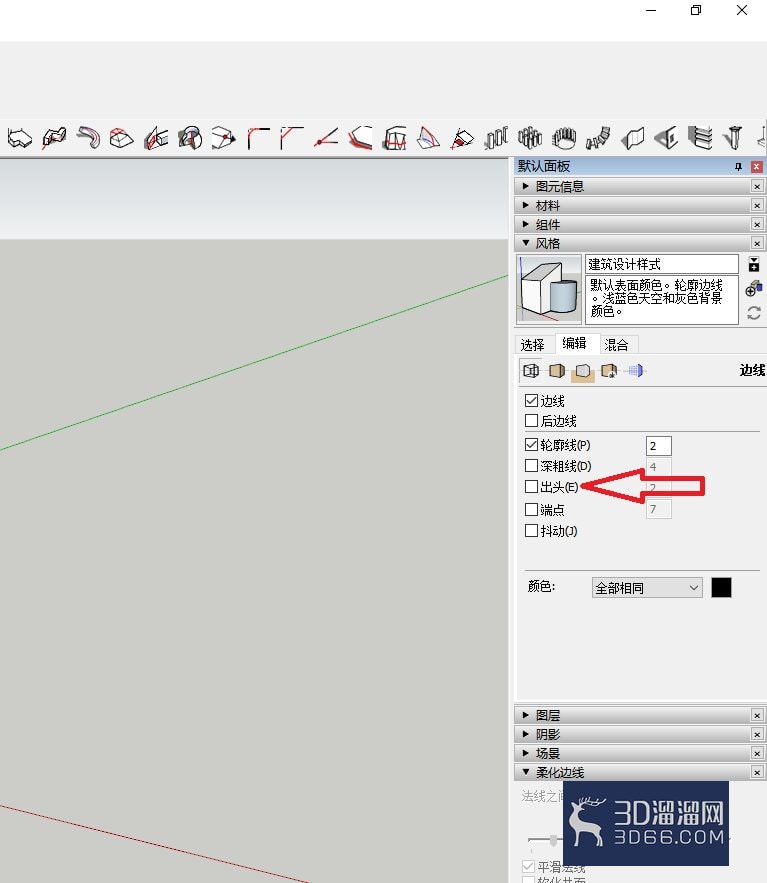The width and height of the screenshot is (767, 883).
Task: Select the cage frame structure tool
Action: point(394,137)
